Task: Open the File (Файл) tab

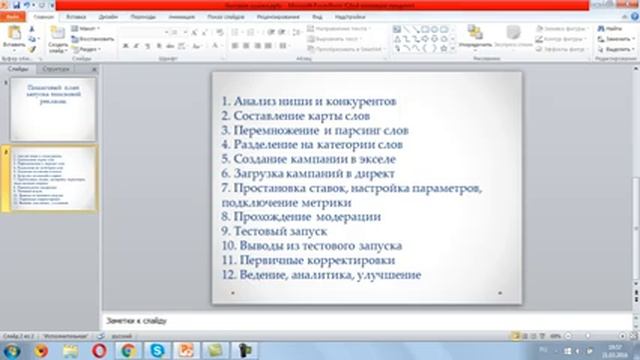Action: pos(13,17)
